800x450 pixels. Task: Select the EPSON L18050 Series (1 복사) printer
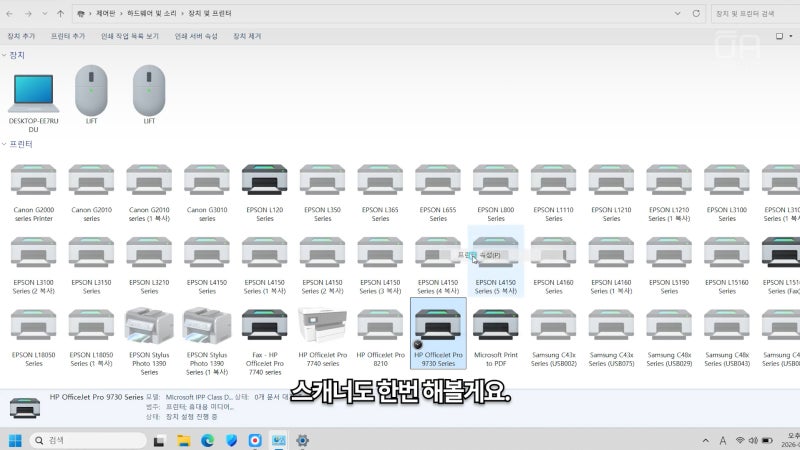(91, 337)
